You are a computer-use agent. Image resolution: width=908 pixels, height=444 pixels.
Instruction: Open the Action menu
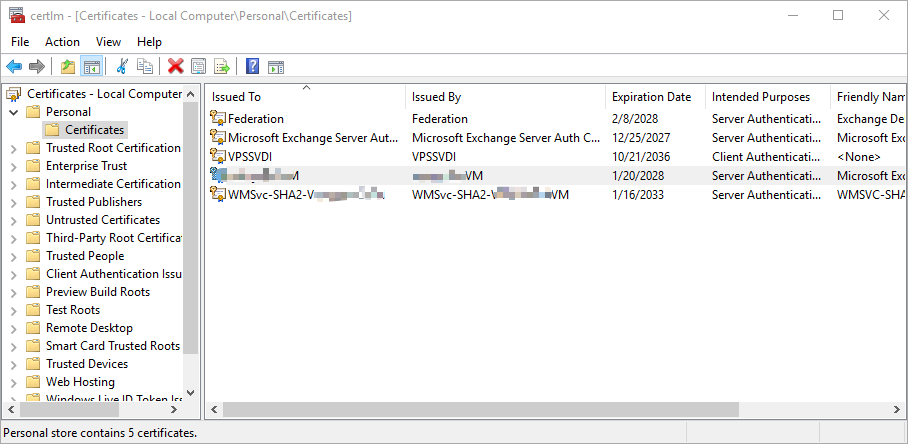(x=63, y=42)
